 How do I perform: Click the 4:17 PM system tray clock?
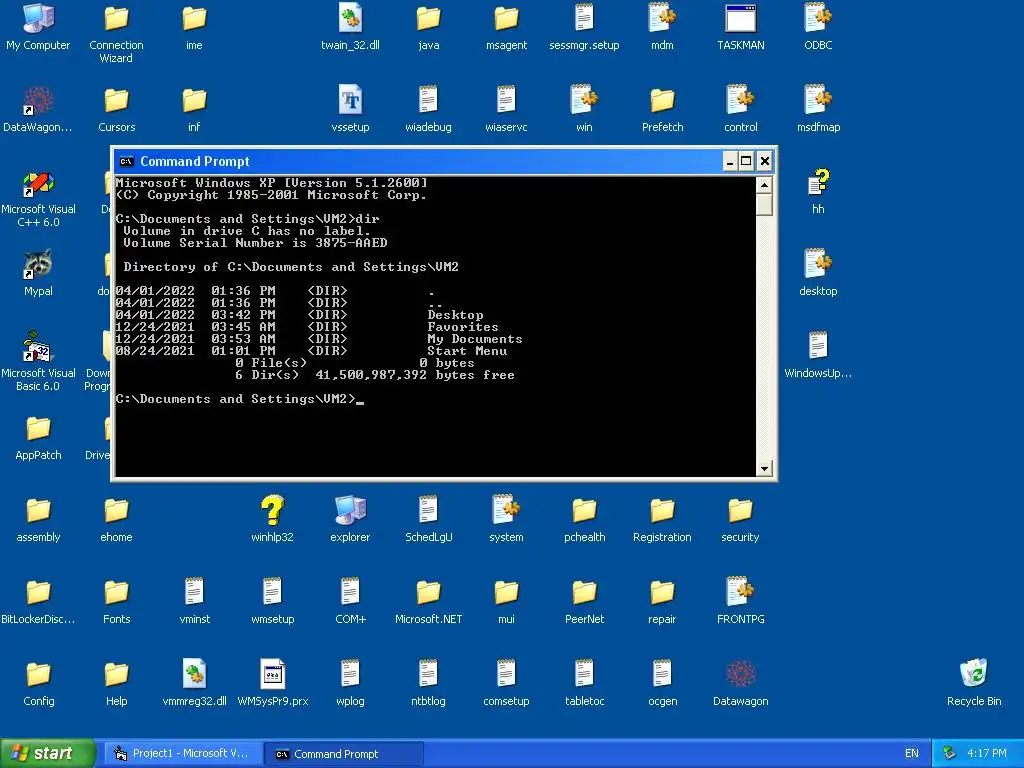point(987,754)
